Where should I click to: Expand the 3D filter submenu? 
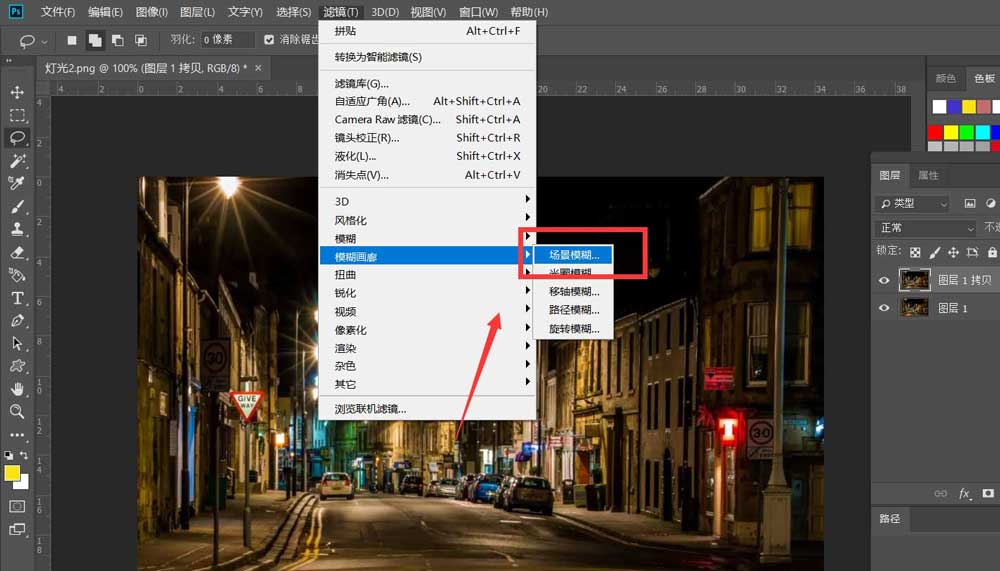pos(427,201)
